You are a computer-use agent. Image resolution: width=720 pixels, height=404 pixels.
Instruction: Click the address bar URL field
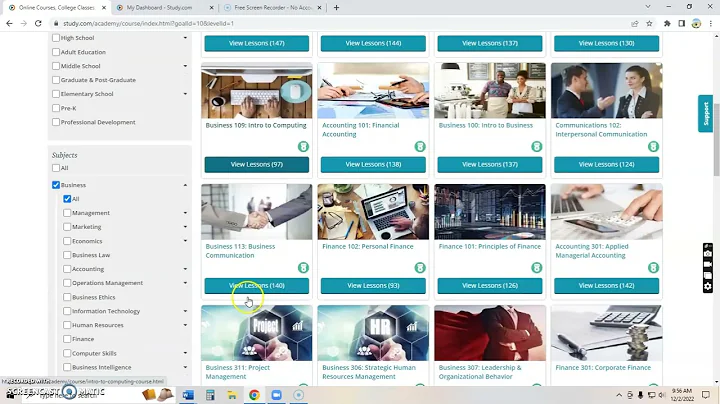coord(340,23)
